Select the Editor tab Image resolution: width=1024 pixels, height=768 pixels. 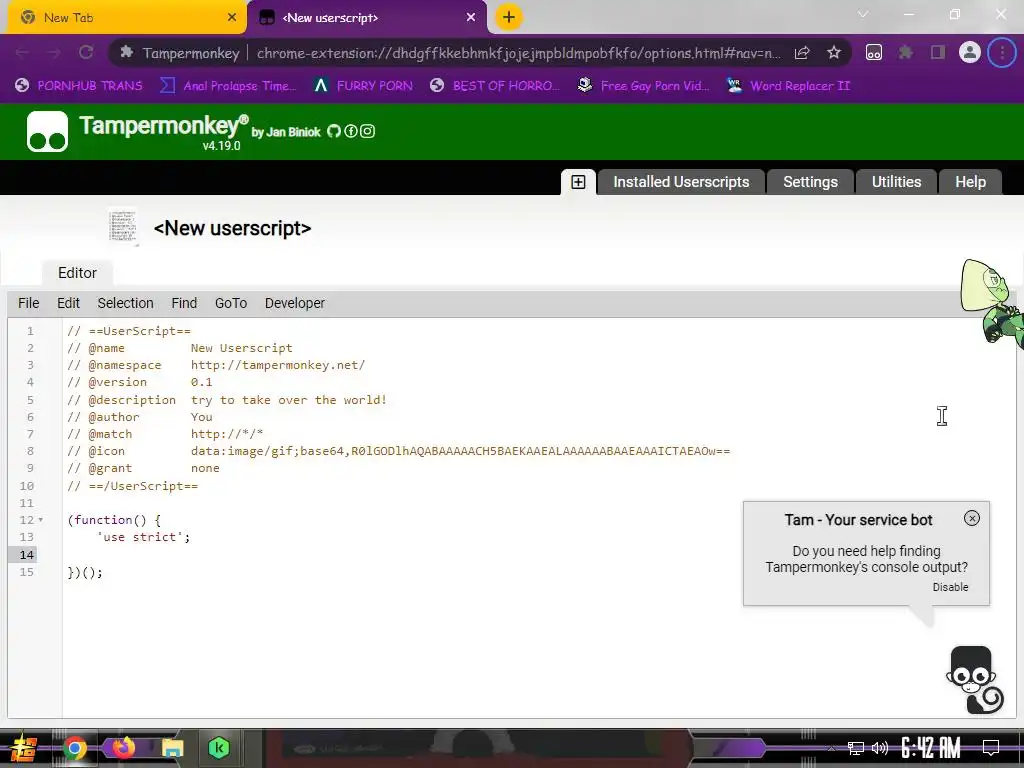tap(77, 273)
